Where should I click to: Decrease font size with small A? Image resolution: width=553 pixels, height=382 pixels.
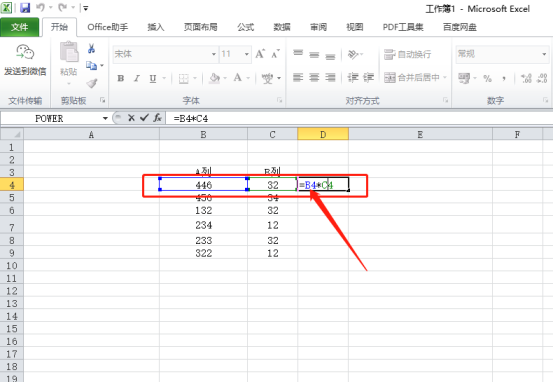275,54
